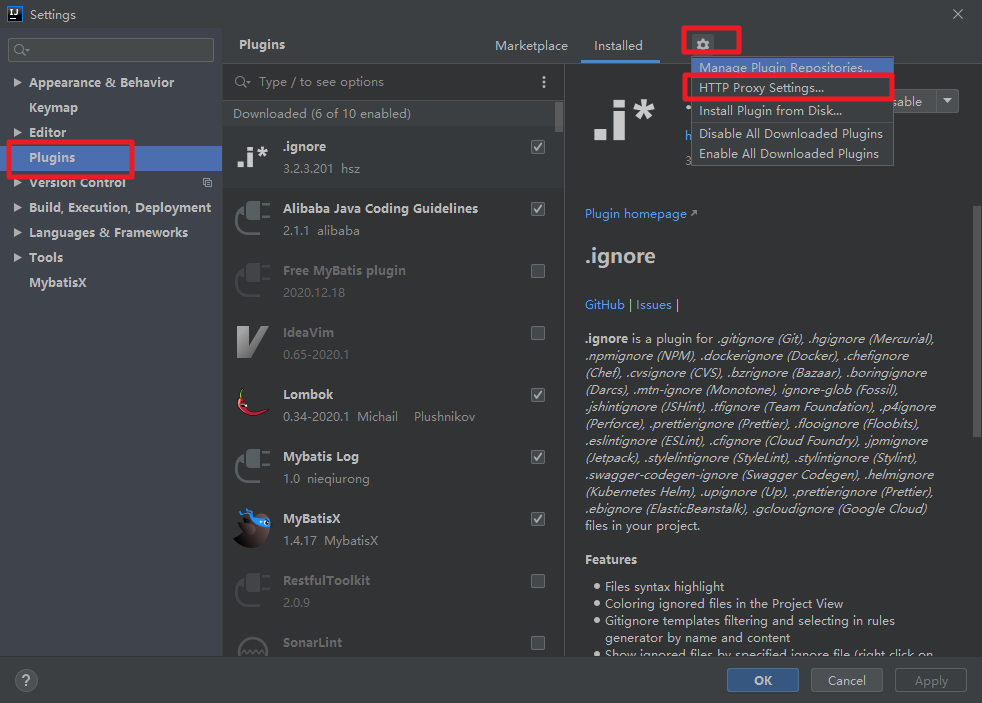The height and width of the screenshot is (703, 982).
Task: Click the IdeaVim plugin icon
Action: [x=252, y=342]
